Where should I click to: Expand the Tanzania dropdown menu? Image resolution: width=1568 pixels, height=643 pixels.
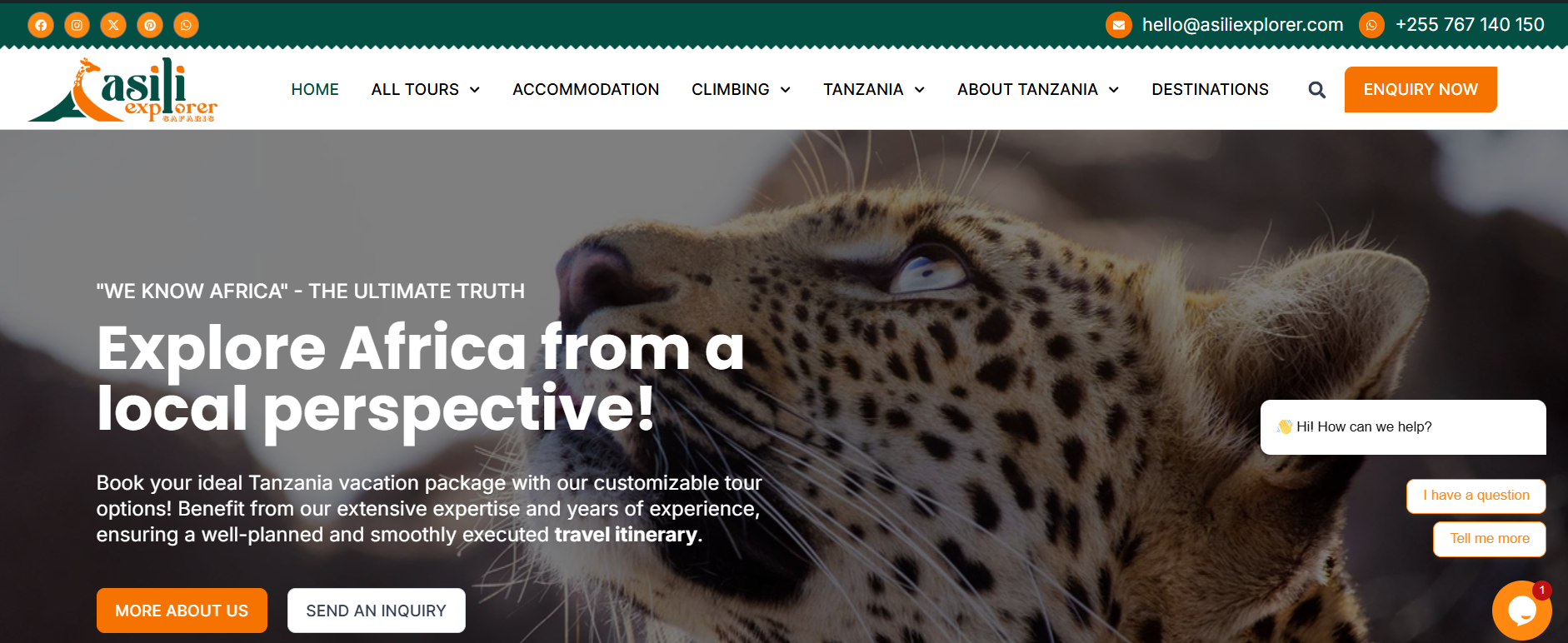coord(874,89)
